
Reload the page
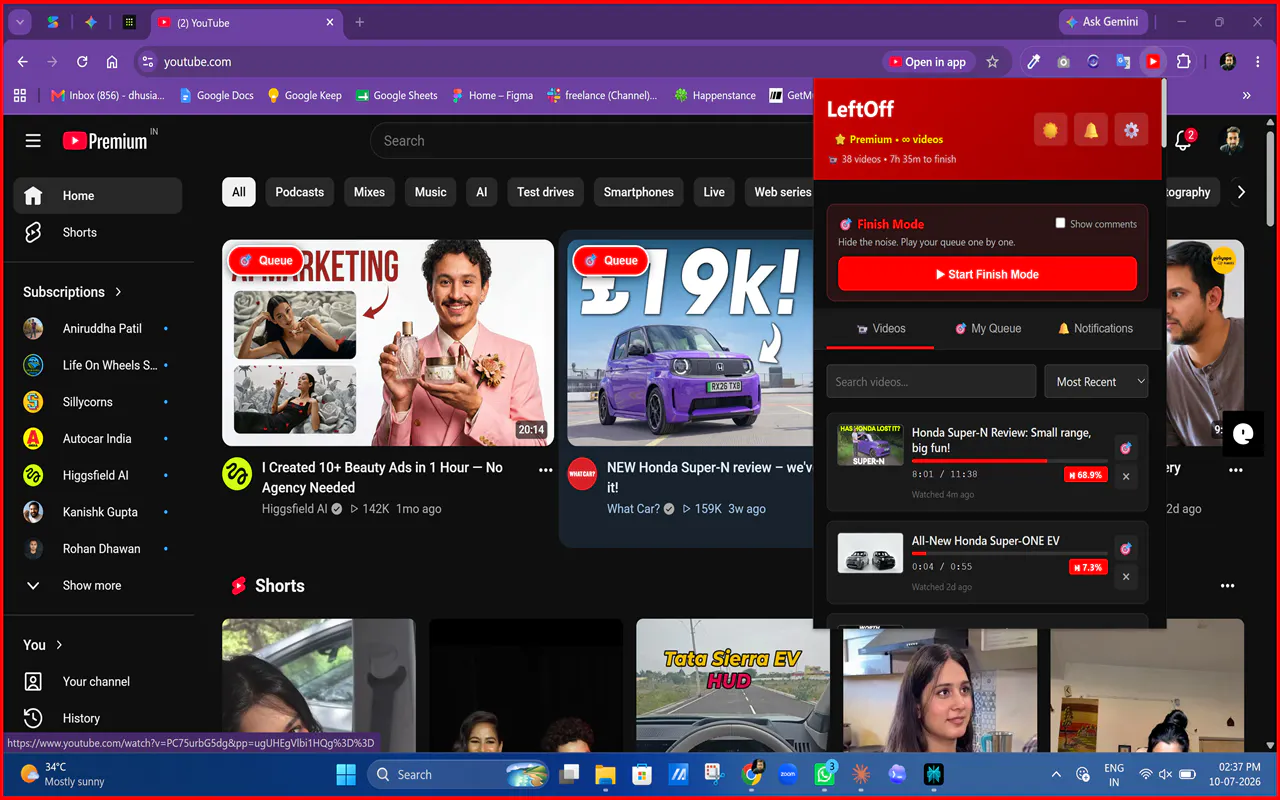(x=82, y=62)
